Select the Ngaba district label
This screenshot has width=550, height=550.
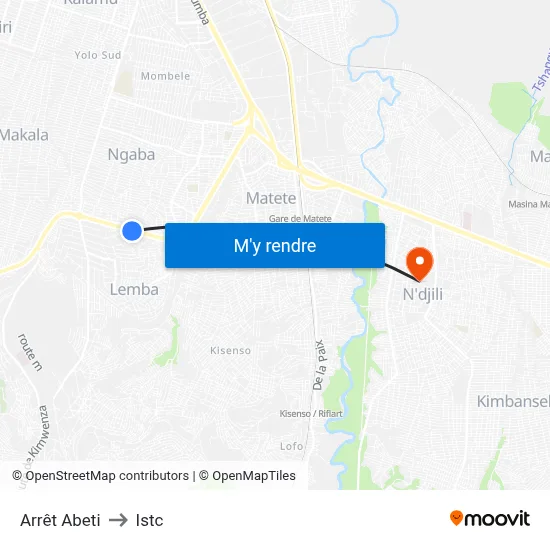click(x=132, y=155)
